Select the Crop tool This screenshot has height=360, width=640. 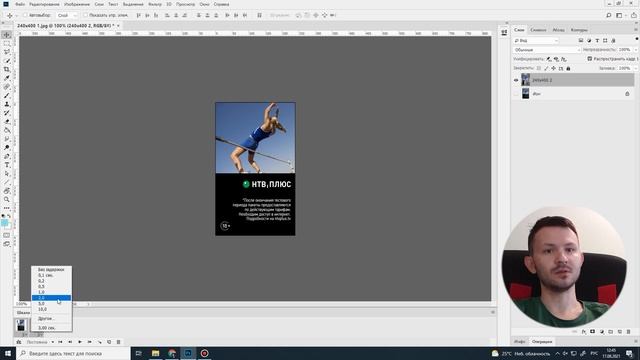[7, 70]
